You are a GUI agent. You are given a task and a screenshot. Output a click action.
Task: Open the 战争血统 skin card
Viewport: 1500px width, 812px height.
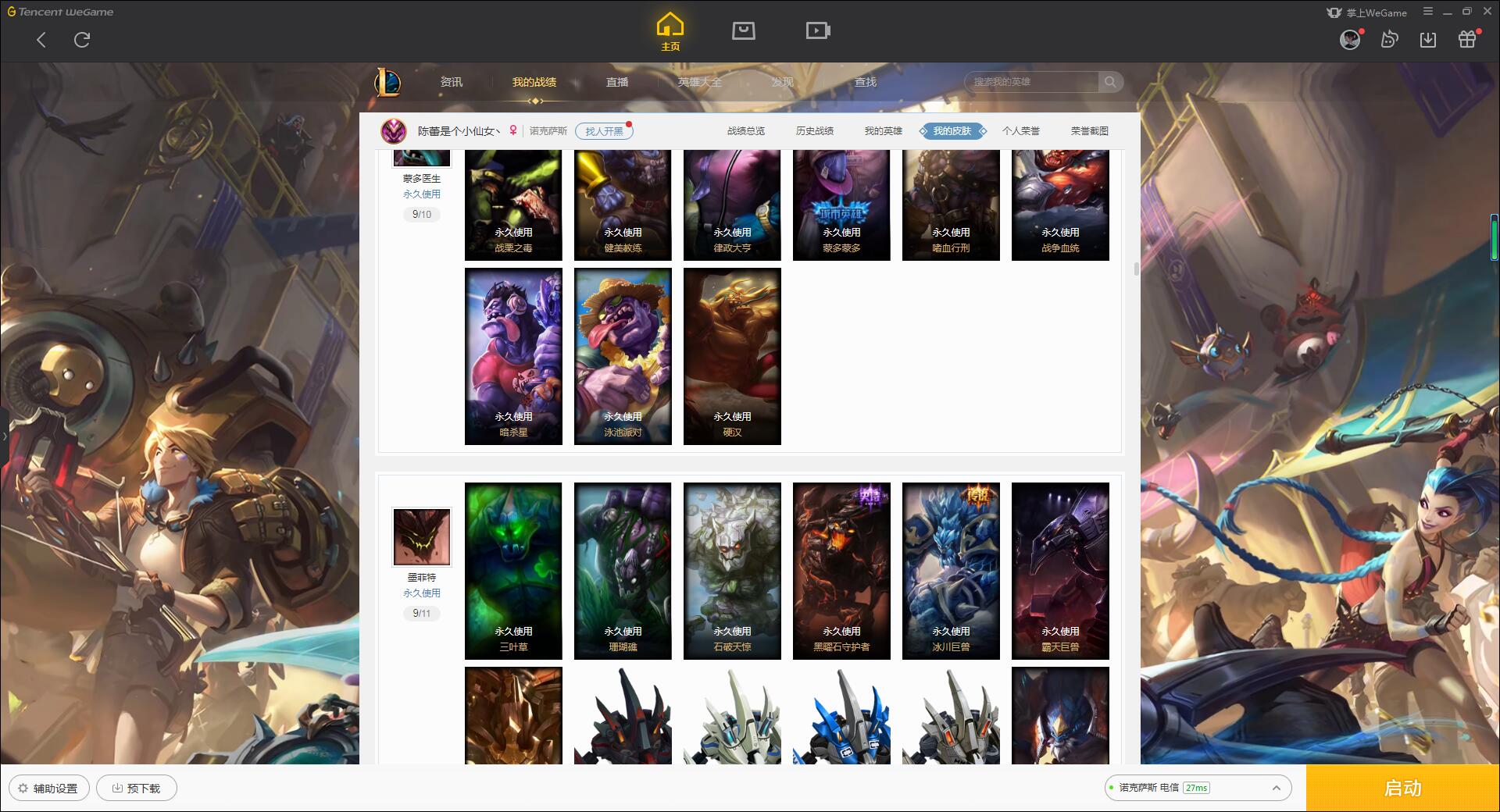click(x=1060, y=205)
